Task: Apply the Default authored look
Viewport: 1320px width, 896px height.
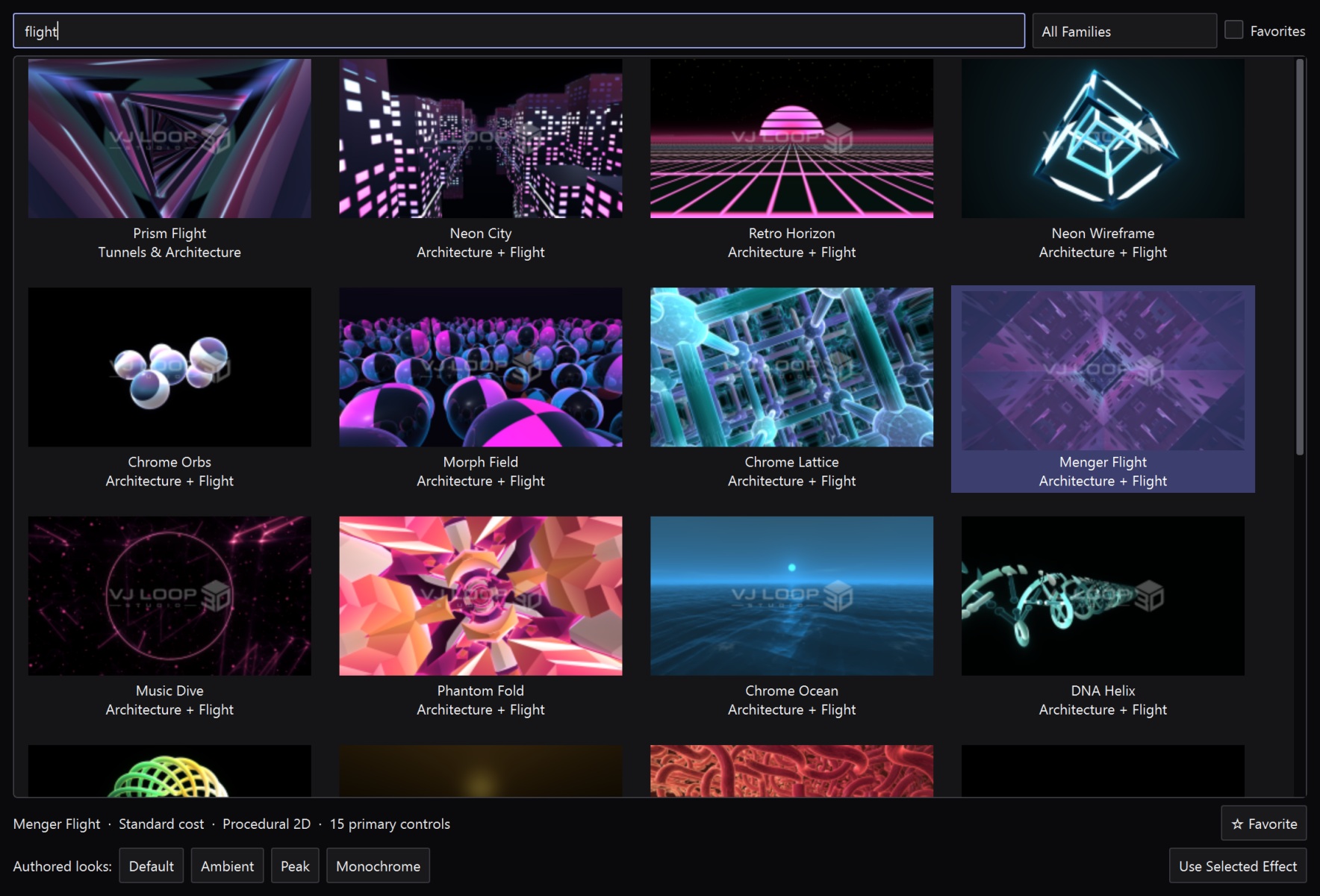Action: 151,866
